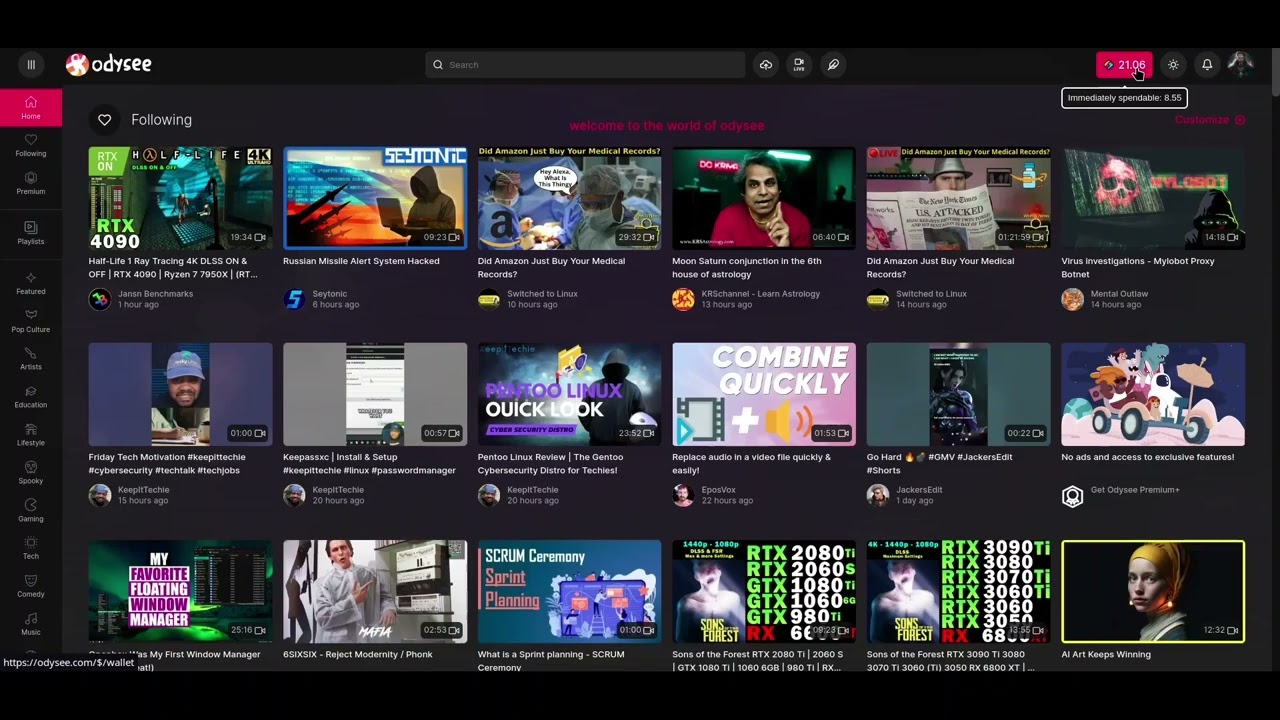The image size is (1280, 720).
Task: Open the Russian Missile Alert System Hacked thumbnail
Action: tap(375, 198)
